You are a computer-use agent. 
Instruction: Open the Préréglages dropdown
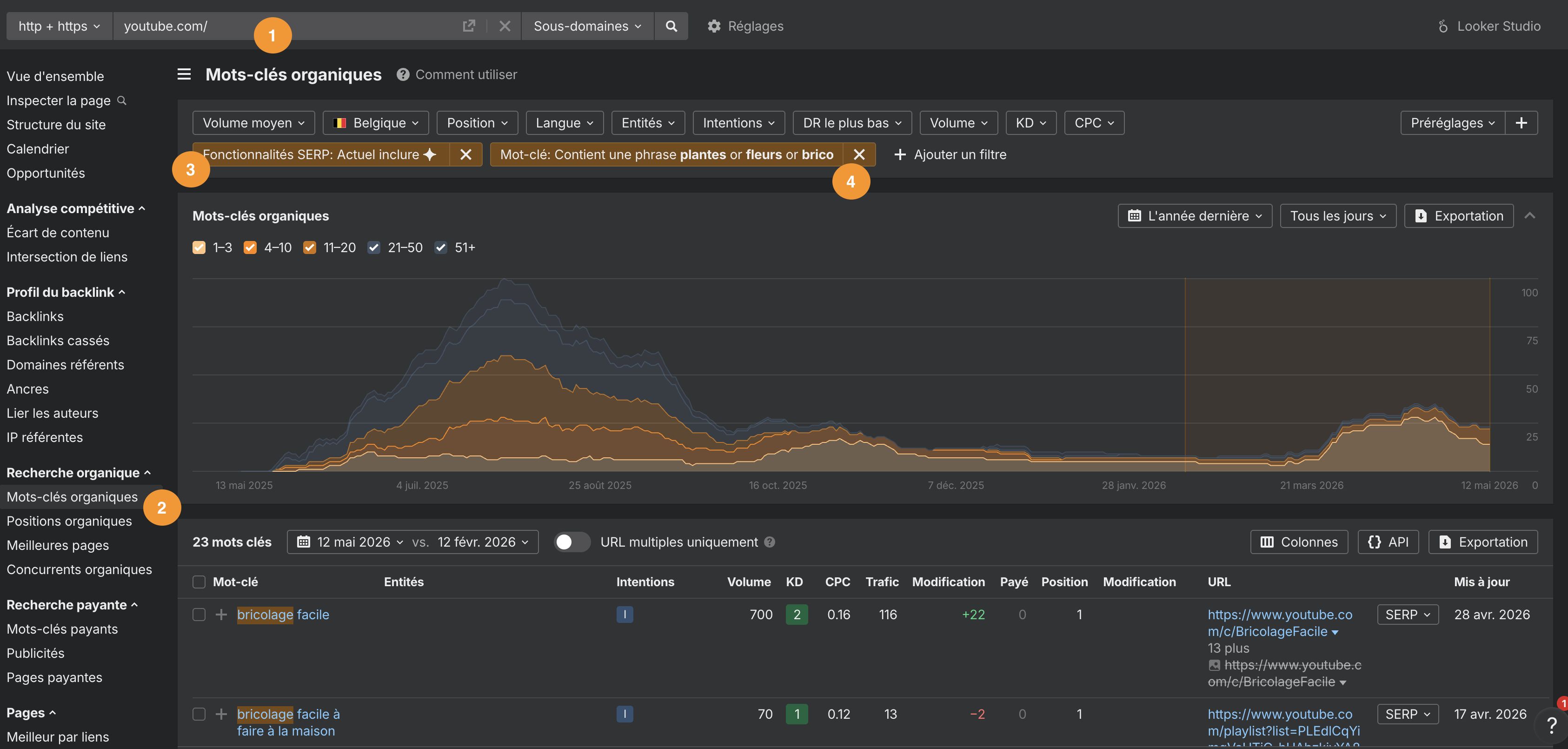click(1453, 123)
